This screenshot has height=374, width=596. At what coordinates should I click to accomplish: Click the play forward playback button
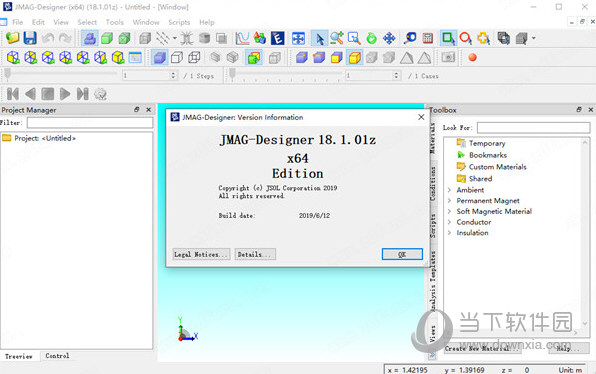coord(65,94)
